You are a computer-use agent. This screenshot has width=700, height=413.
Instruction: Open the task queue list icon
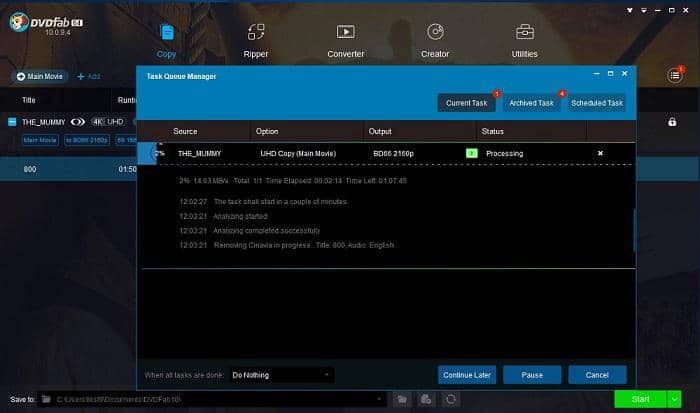(x=675, y=75)
